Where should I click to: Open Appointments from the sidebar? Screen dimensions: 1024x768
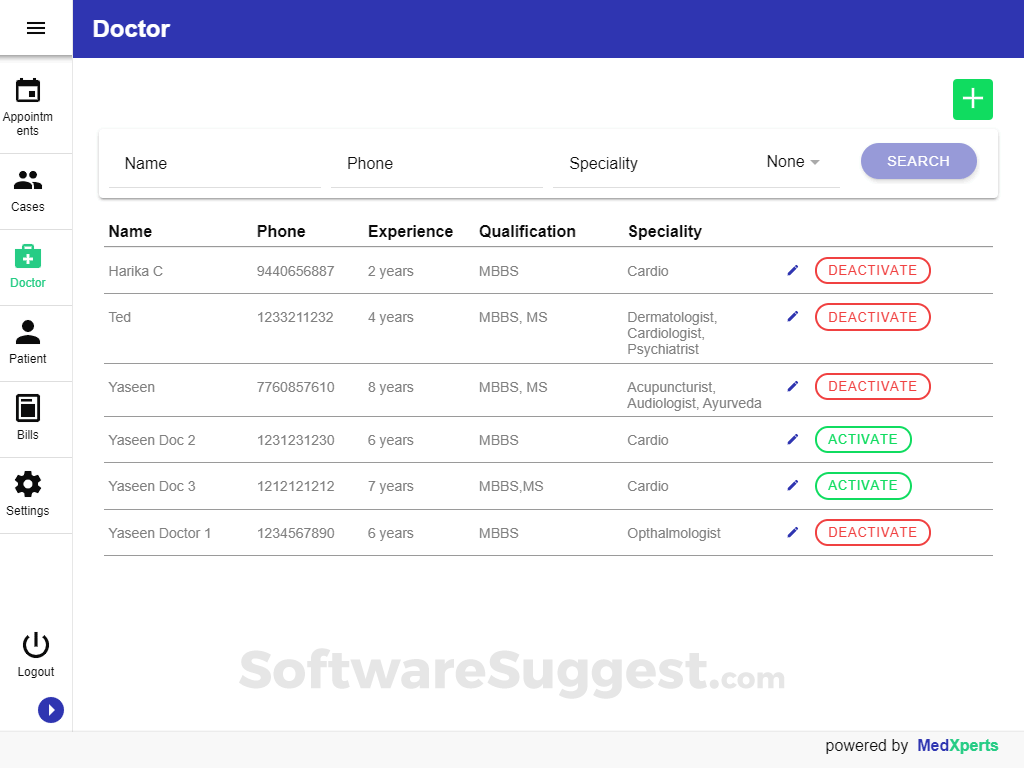click(x=27, y=108)
